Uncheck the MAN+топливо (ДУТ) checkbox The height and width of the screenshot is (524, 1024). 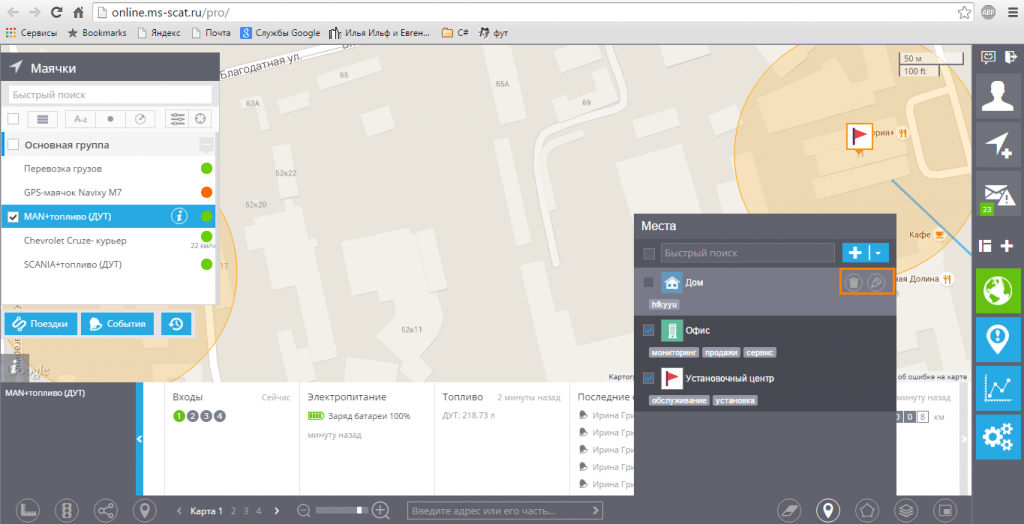coord(13,217)
